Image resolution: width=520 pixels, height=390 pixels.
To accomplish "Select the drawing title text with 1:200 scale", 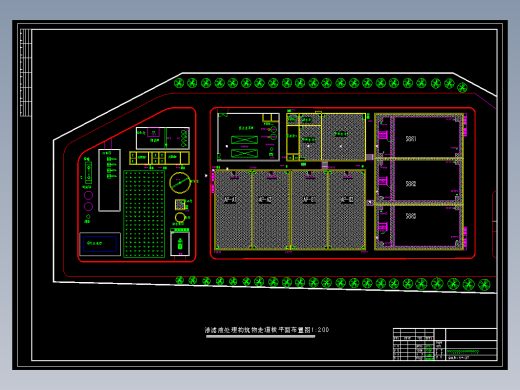I will click(x=267, y=330).
